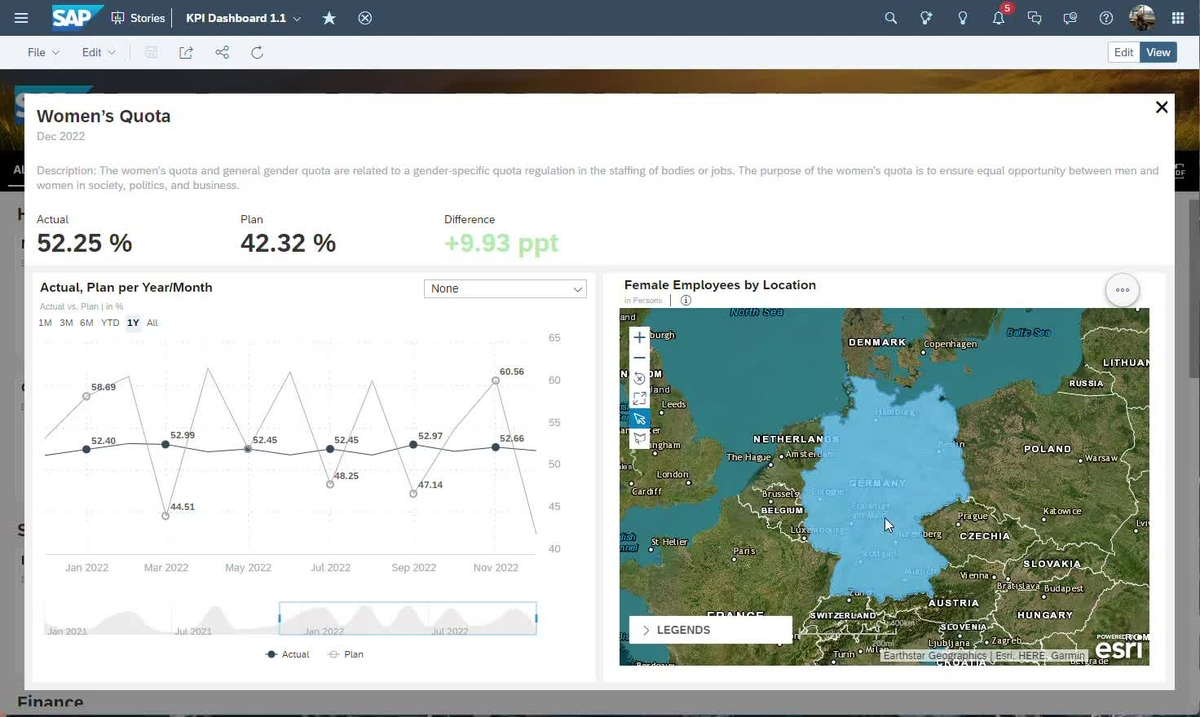
Task: Reset the map orientation
Action: 639,378
